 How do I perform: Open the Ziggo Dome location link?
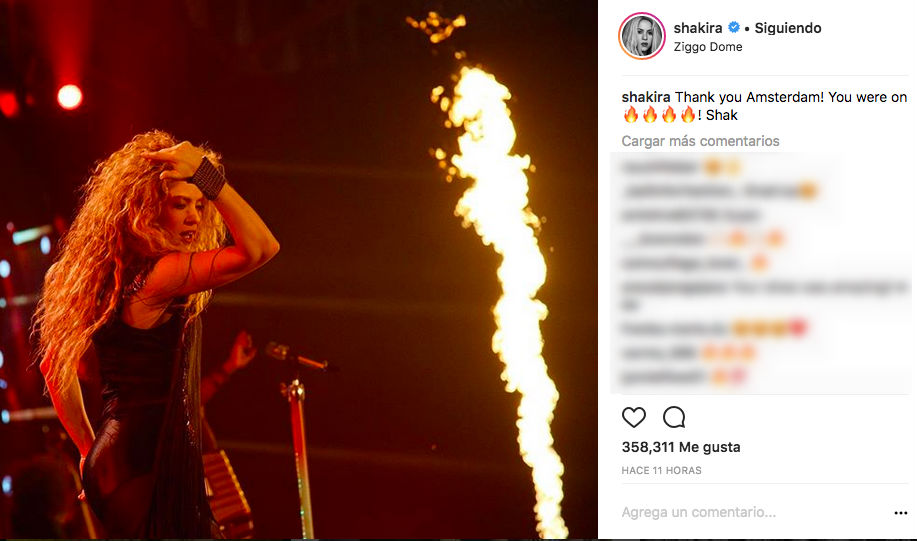(708, 47)
